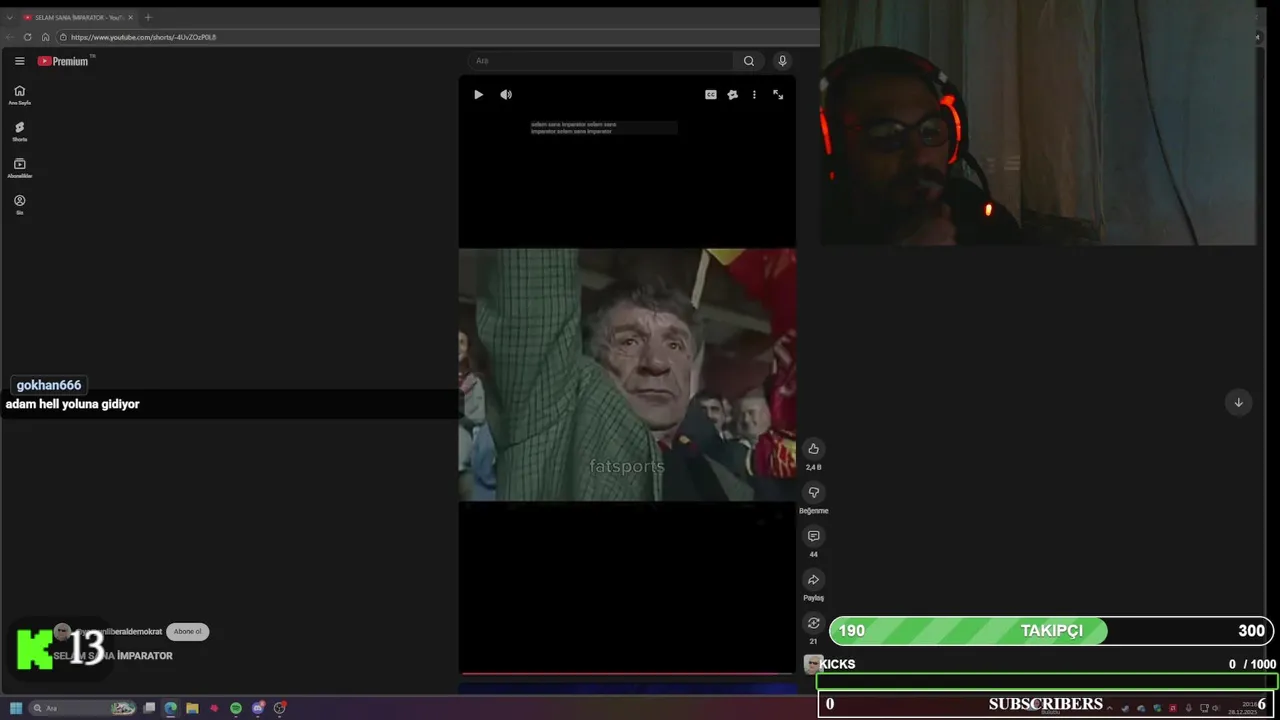This screenshot has height=720, width=1280.
Task: Open Discord from the taskbar
Action: point(258,708)
